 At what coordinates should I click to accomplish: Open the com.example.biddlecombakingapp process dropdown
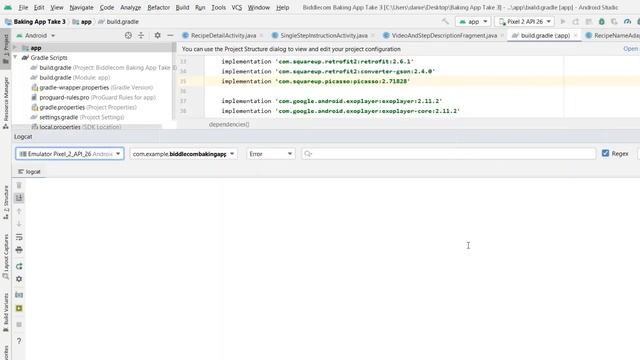point(183,154)
